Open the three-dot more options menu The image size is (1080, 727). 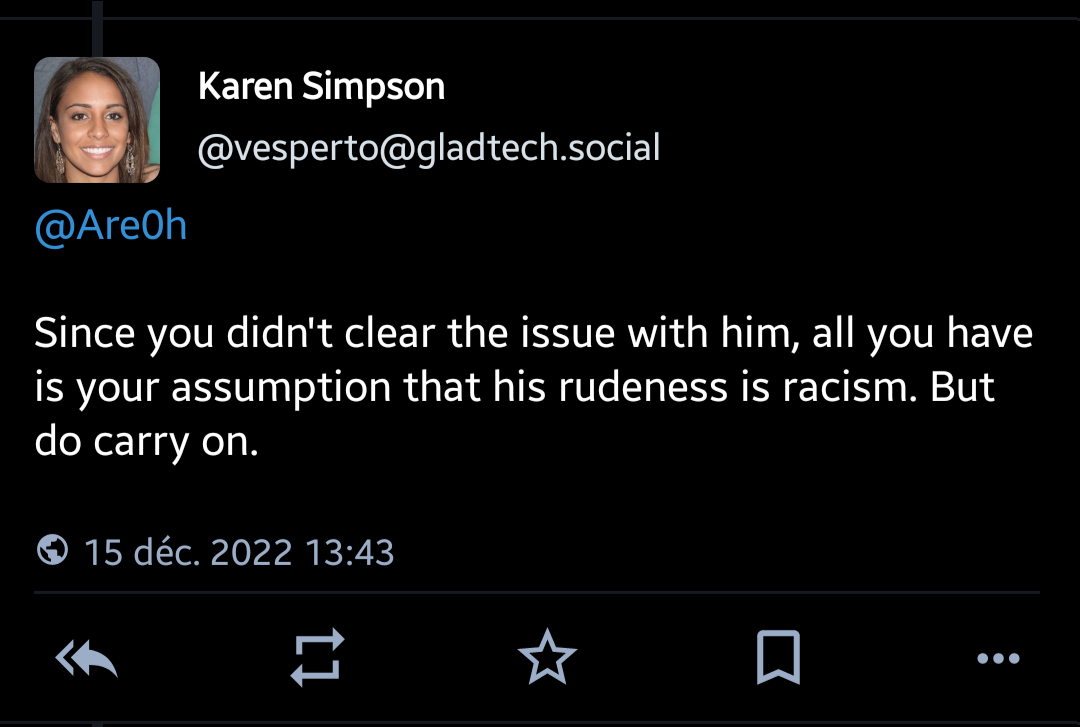tap(997, 658)
